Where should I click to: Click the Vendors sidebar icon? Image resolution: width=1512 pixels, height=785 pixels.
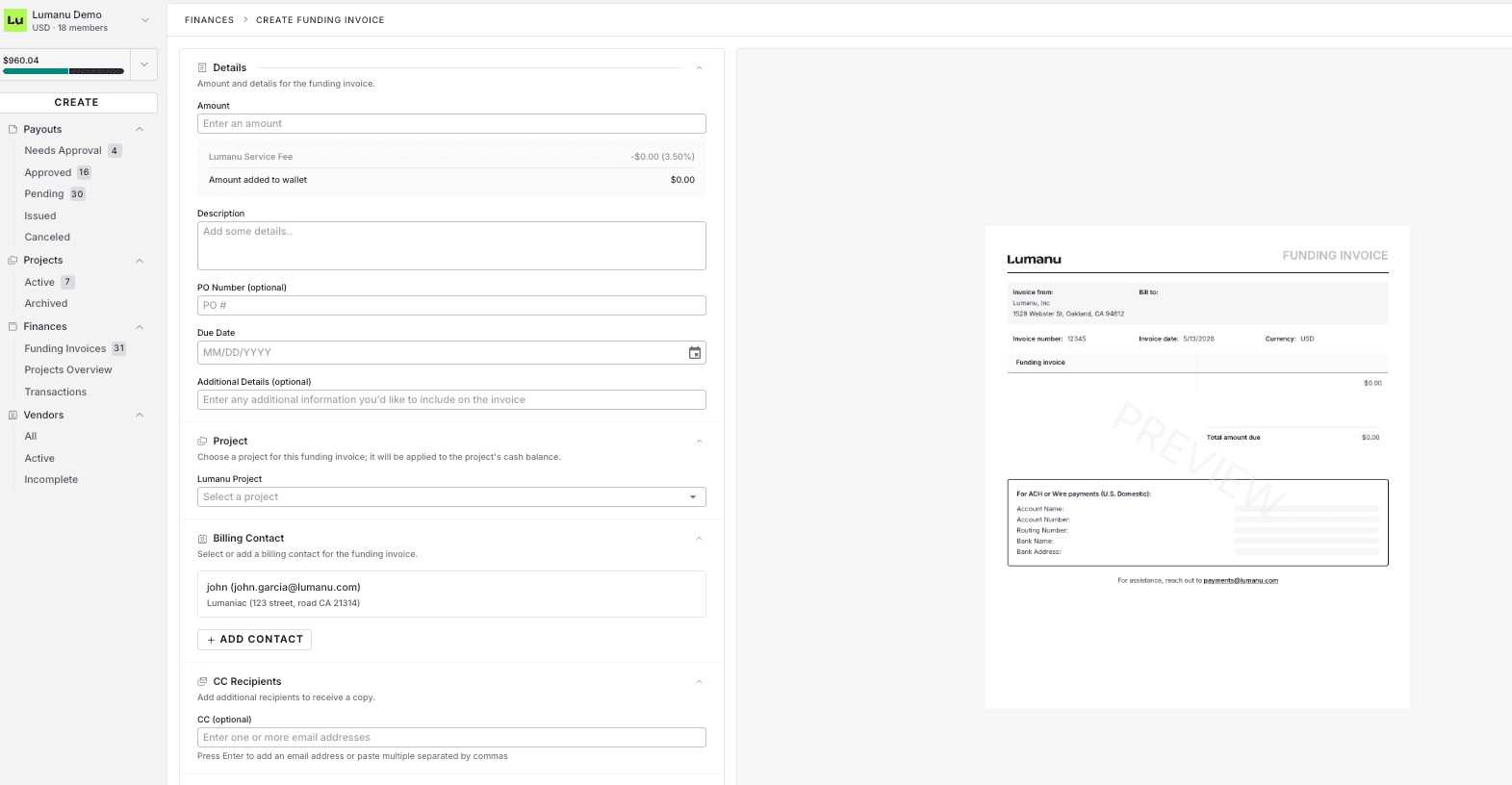tap(13, 415)
